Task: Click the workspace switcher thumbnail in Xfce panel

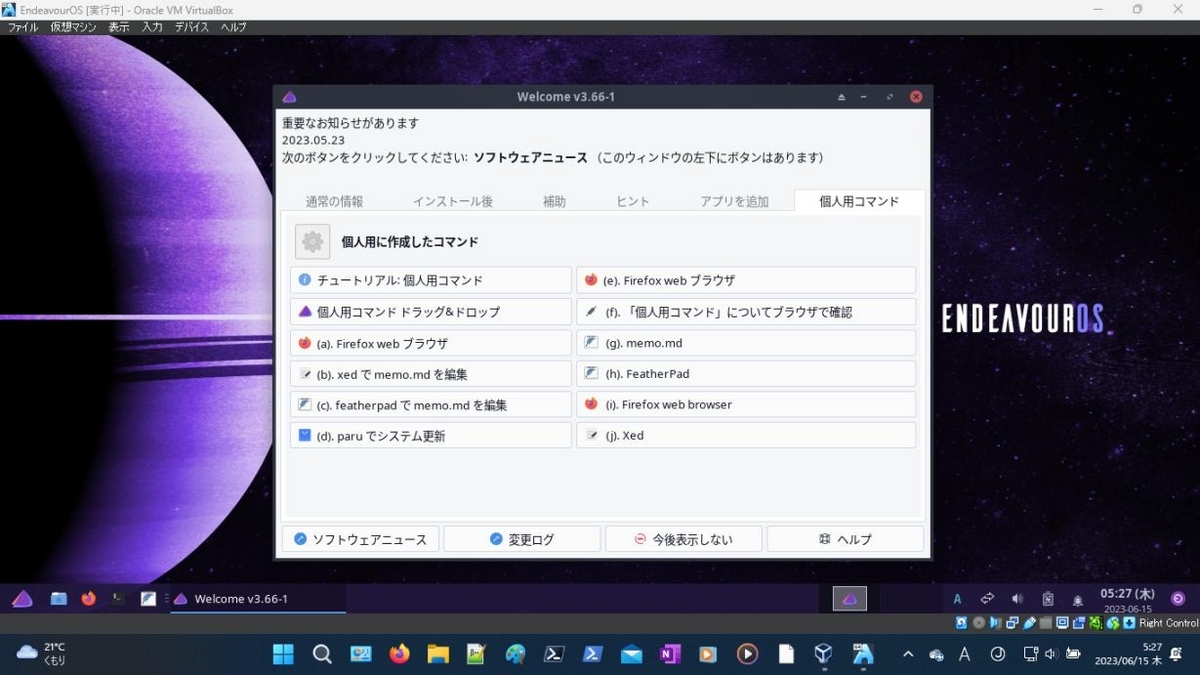Action: point(850,599)
